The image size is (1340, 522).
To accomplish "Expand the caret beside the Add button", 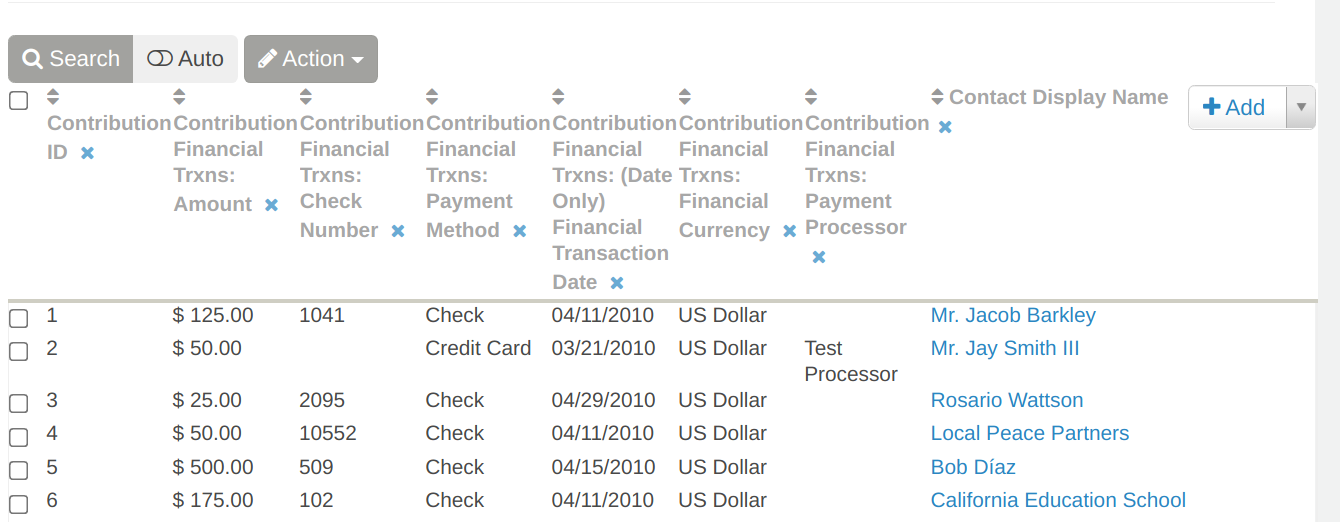I will 1300,107.
